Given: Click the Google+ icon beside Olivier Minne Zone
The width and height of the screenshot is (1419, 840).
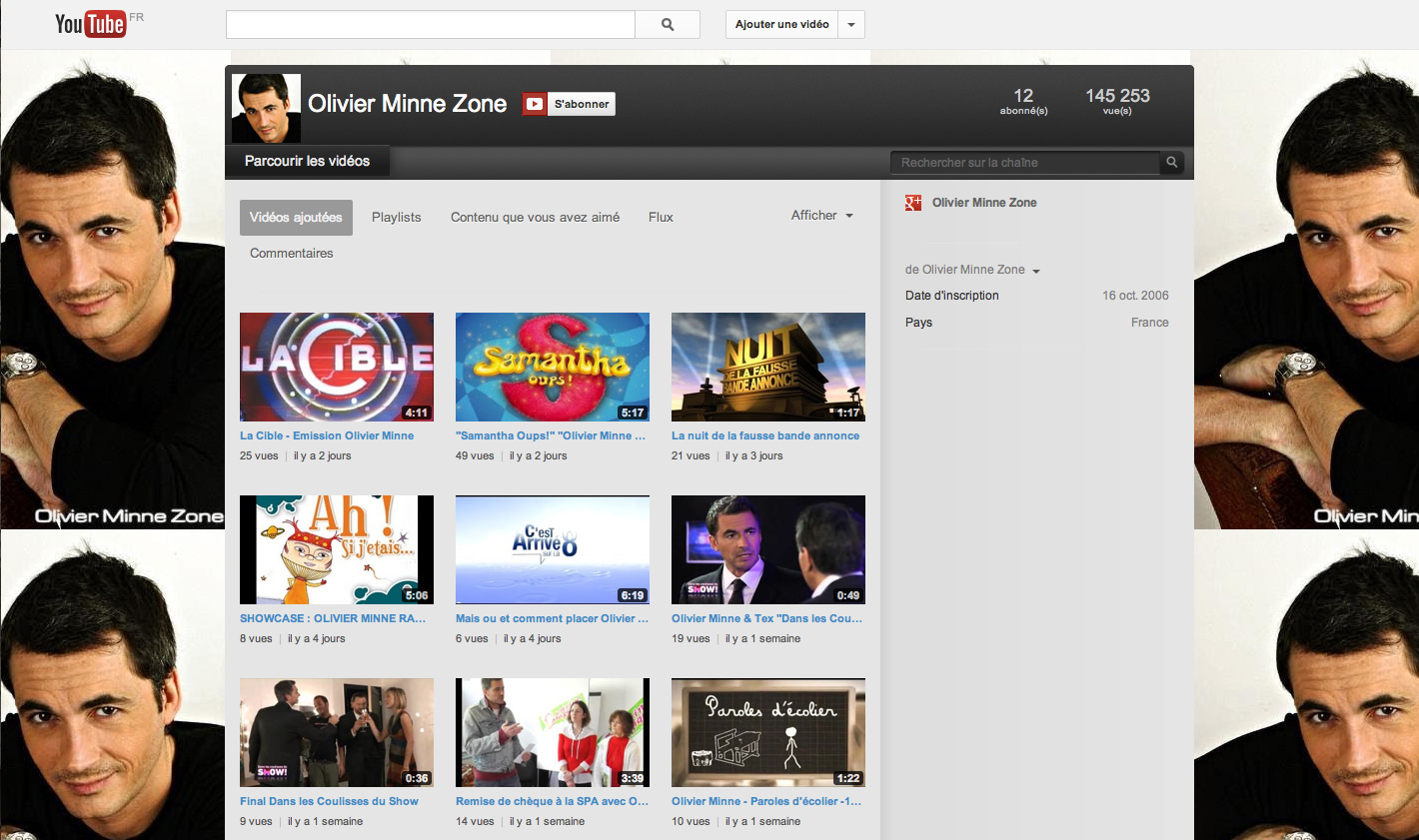Looking at the screenshot, I should pos(913,203).
